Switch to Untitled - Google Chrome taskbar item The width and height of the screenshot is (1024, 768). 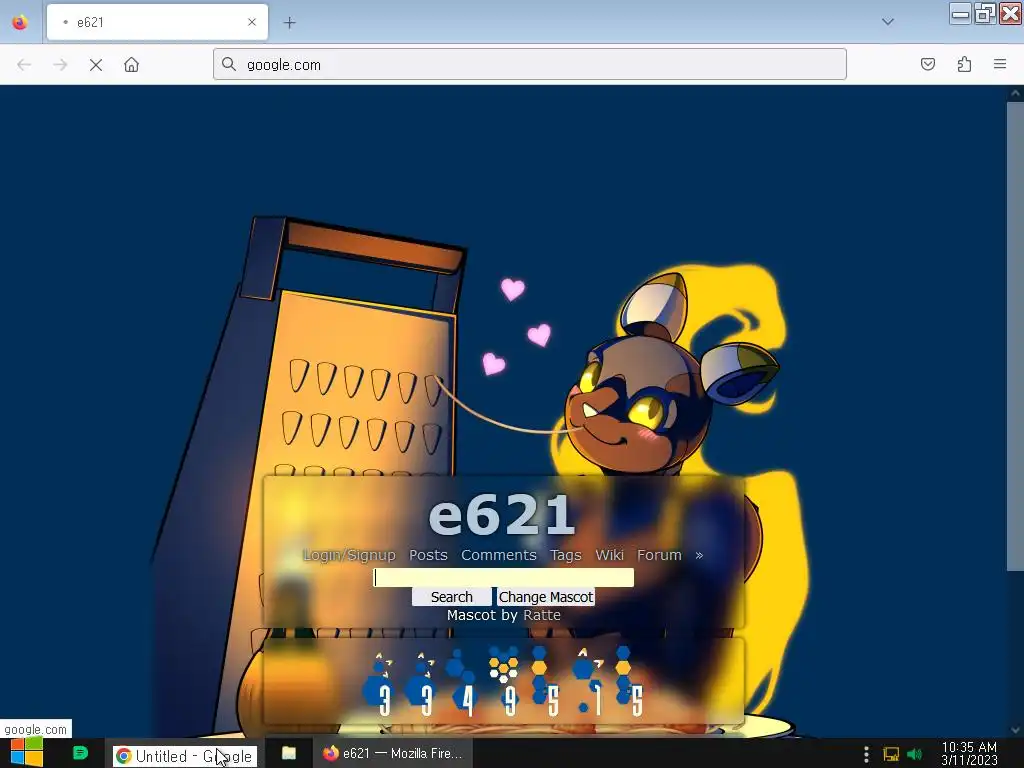(185, 756)
